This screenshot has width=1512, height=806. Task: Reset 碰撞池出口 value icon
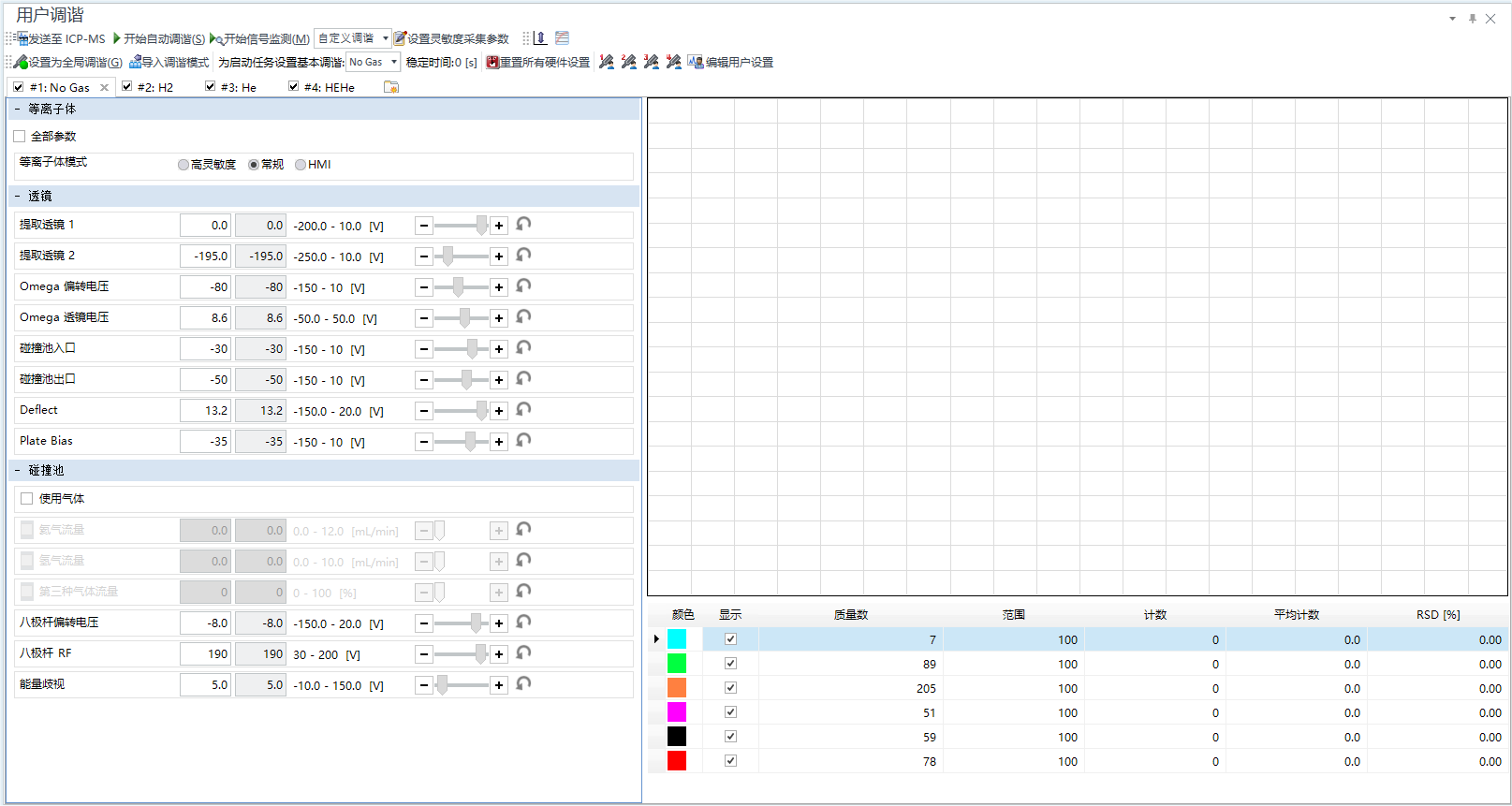523,379
